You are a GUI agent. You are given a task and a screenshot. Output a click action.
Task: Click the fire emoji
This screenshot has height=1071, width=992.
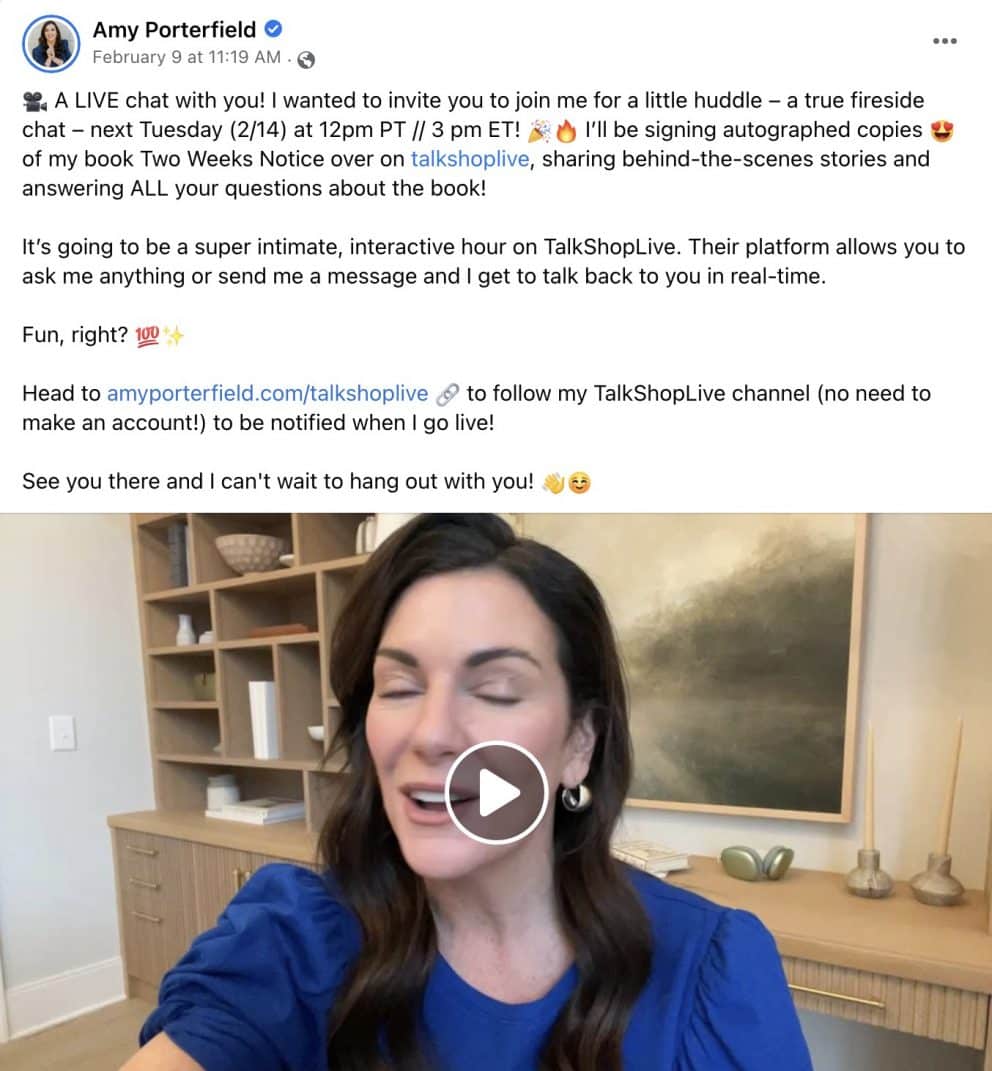(566, 130)
